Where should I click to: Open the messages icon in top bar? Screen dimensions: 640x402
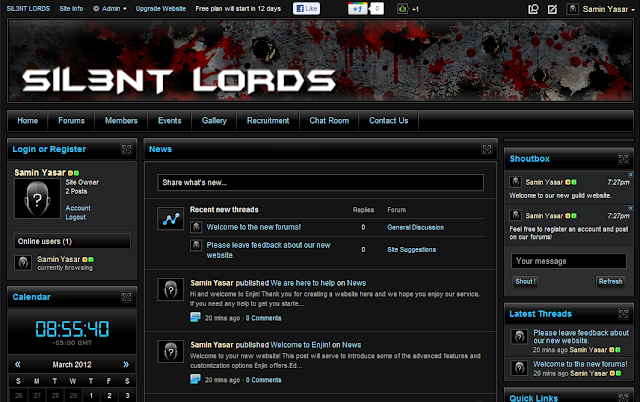(533, 9)
